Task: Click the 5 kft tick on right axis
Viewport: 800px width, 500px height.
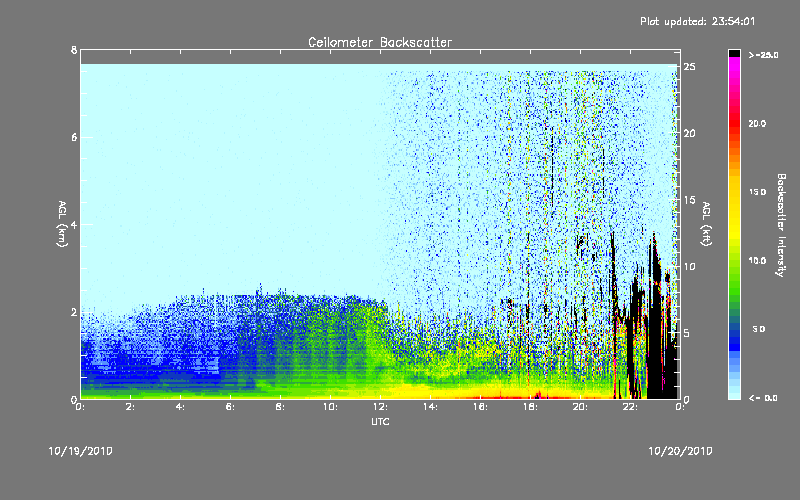Action: 687,333
